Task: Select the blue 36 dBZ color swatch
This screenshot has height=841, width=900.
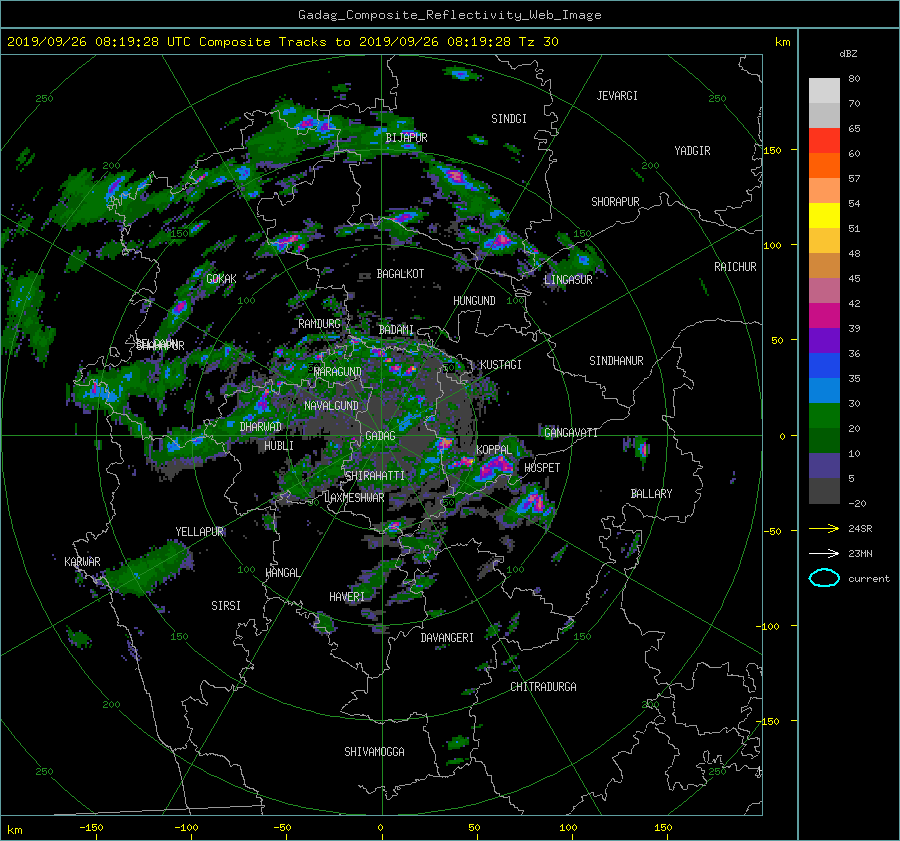Action: click(x=824, y=365)
